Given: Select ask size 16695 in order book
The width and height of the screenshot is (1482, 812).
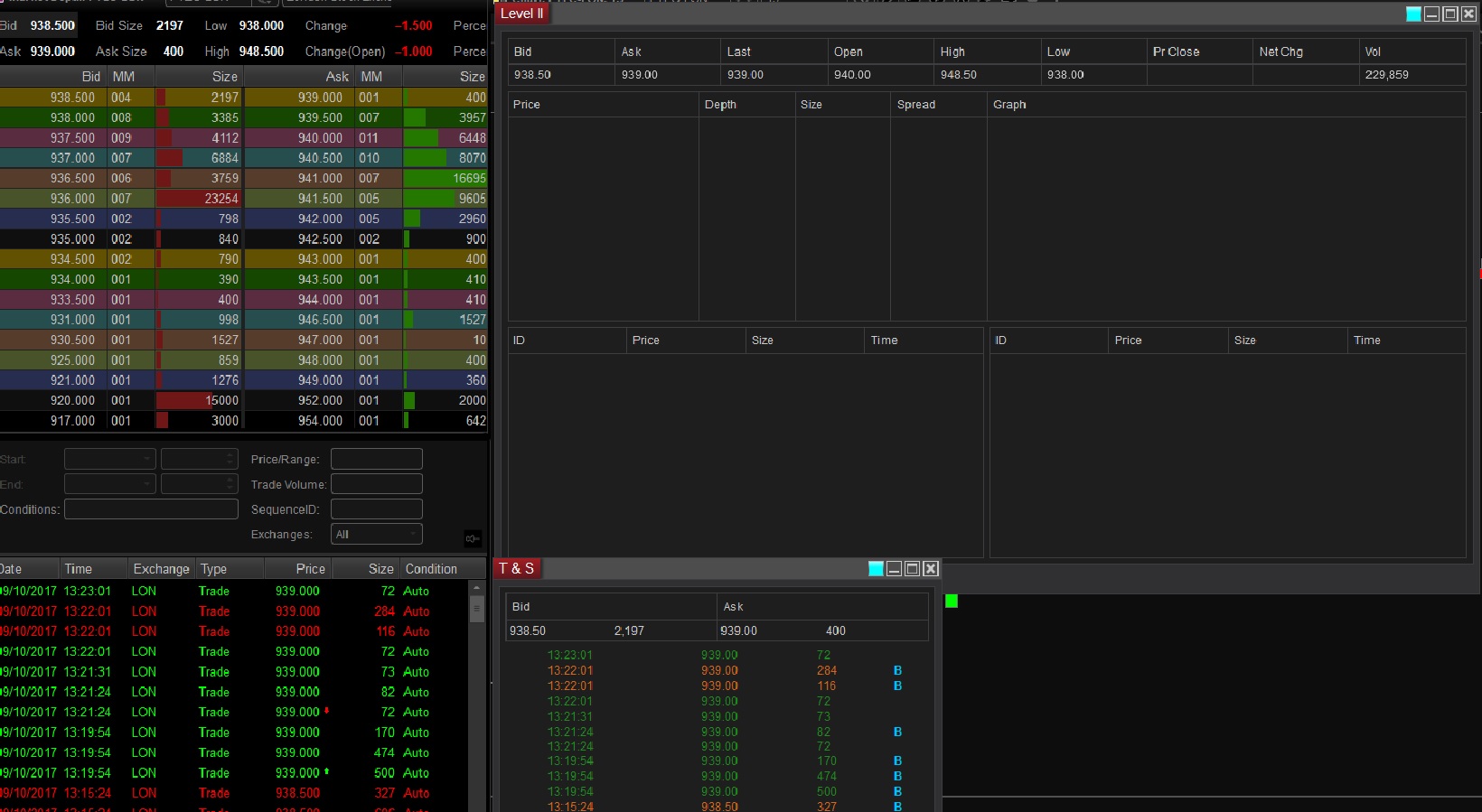Looking at the screenshot, I should point(469,179).
